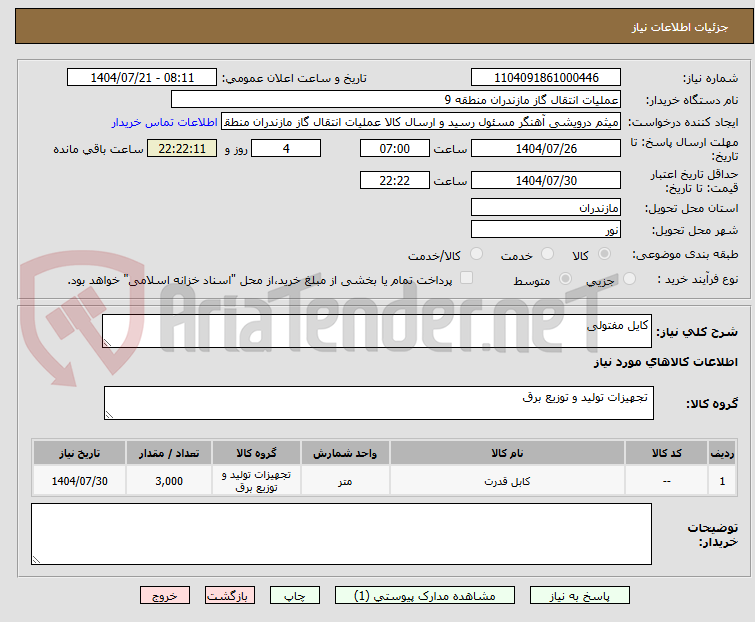The width and height of the screenshot is (755, 622).
Task: Toggle the اسناد خزانه اسلامی payment checkbox
Action: click(467, 278)
